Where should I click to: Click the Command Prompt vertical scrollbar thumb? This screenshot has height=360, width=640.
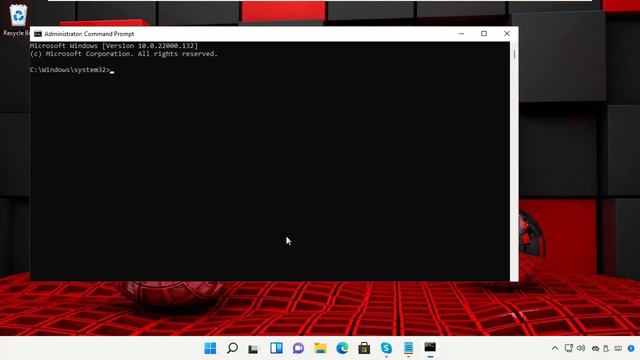point(514,54)
